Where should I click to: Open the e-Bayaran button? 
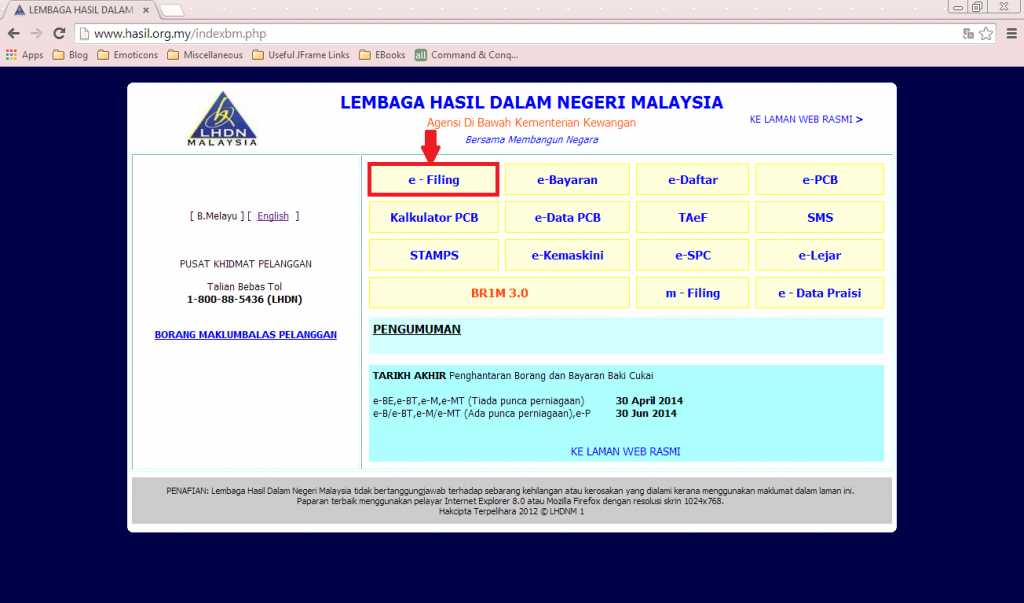point(567,180)
